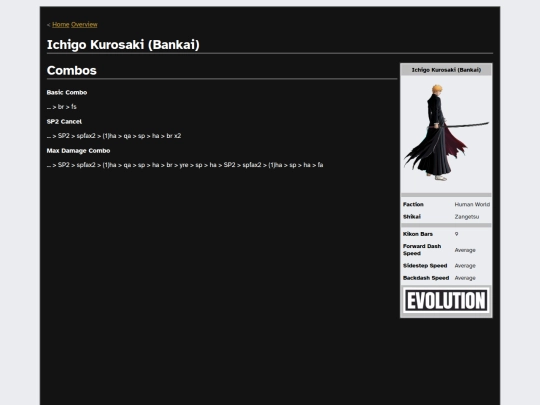Click the Max Damage Combo subheading

point(79,150)
